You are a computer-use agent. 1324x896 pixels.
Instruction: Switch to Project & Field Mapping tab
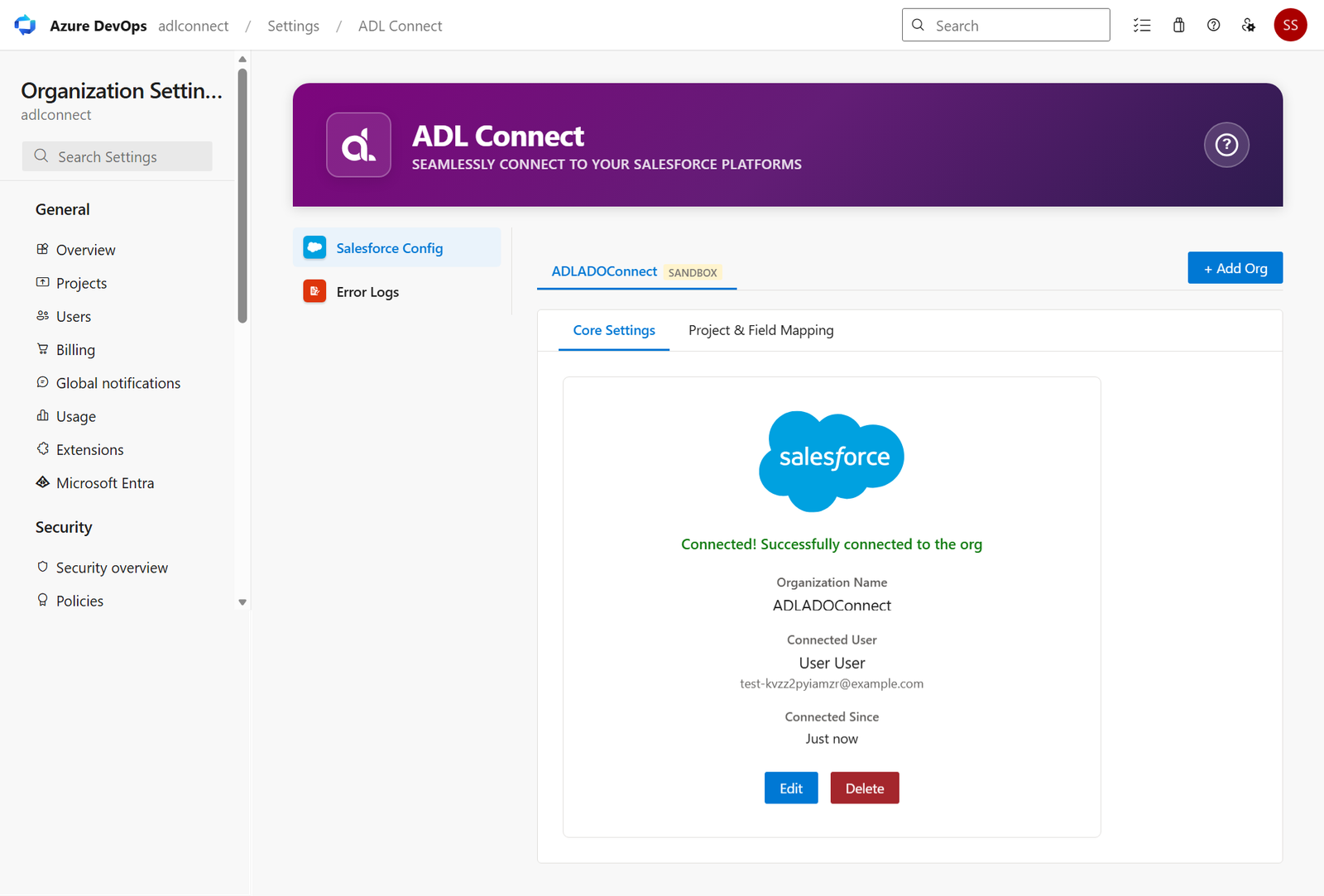coord(761,330)
